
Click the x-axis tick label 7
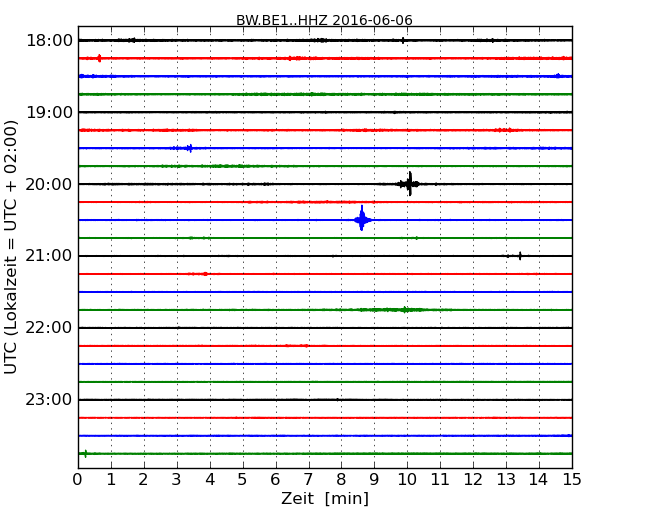pos(308,480)
